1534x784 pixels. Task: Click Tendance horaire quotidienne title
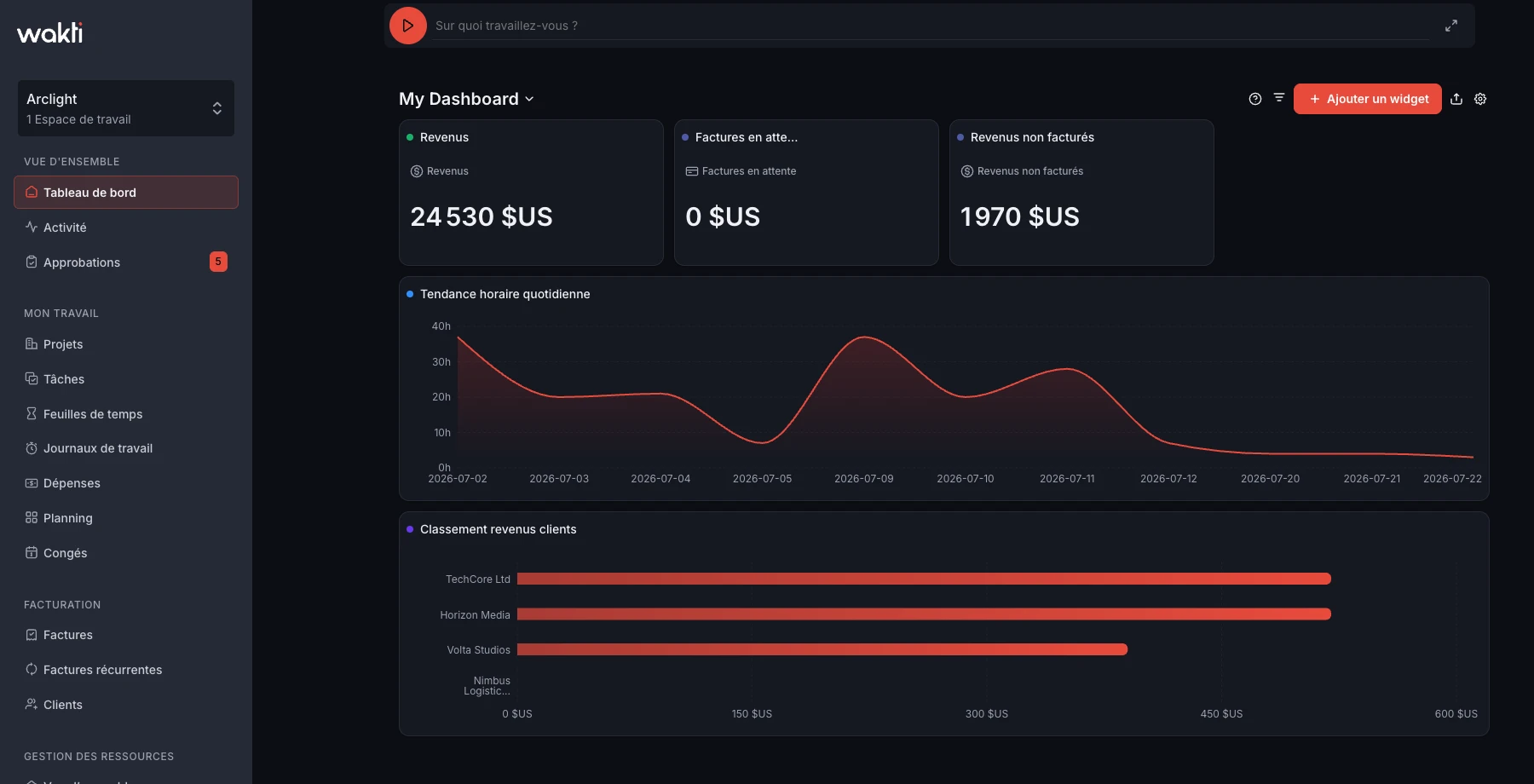[505, 294]
